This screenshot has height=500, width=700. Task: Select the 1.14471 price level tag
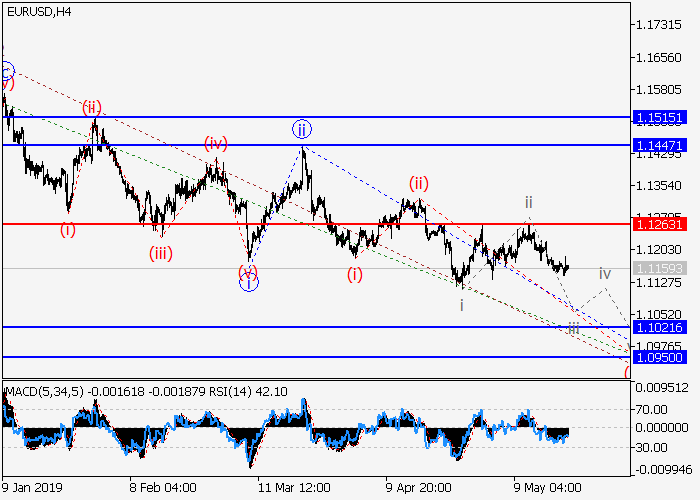[x=659, y=145]
